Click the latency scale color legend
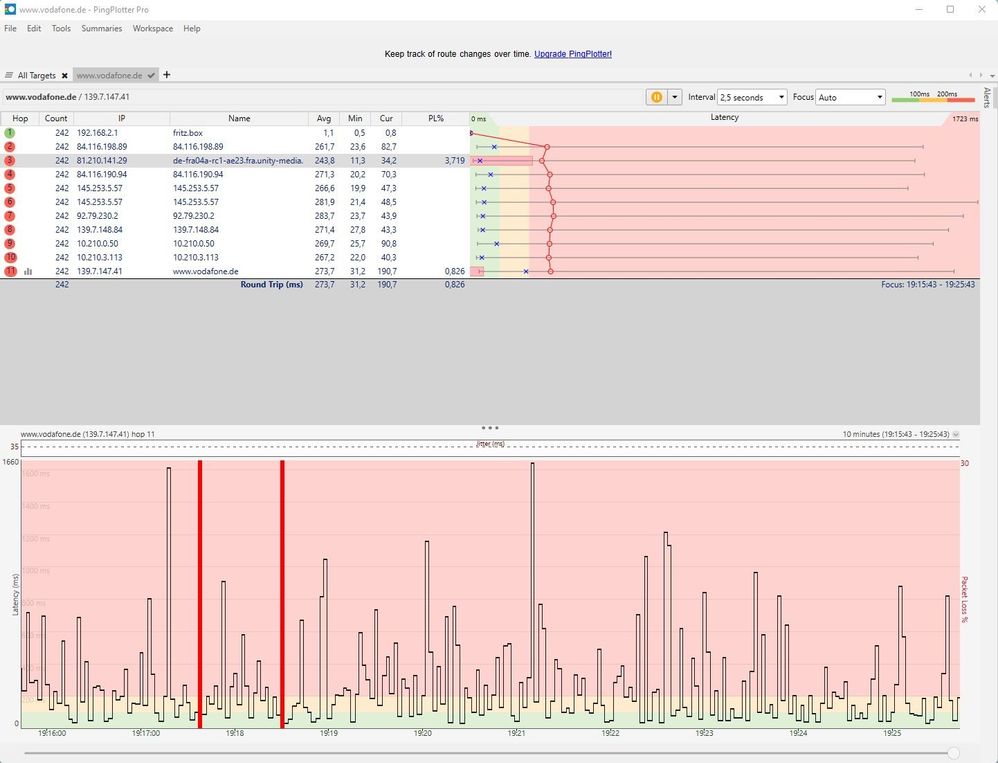998x763 pixels. [x=933, y=97]
